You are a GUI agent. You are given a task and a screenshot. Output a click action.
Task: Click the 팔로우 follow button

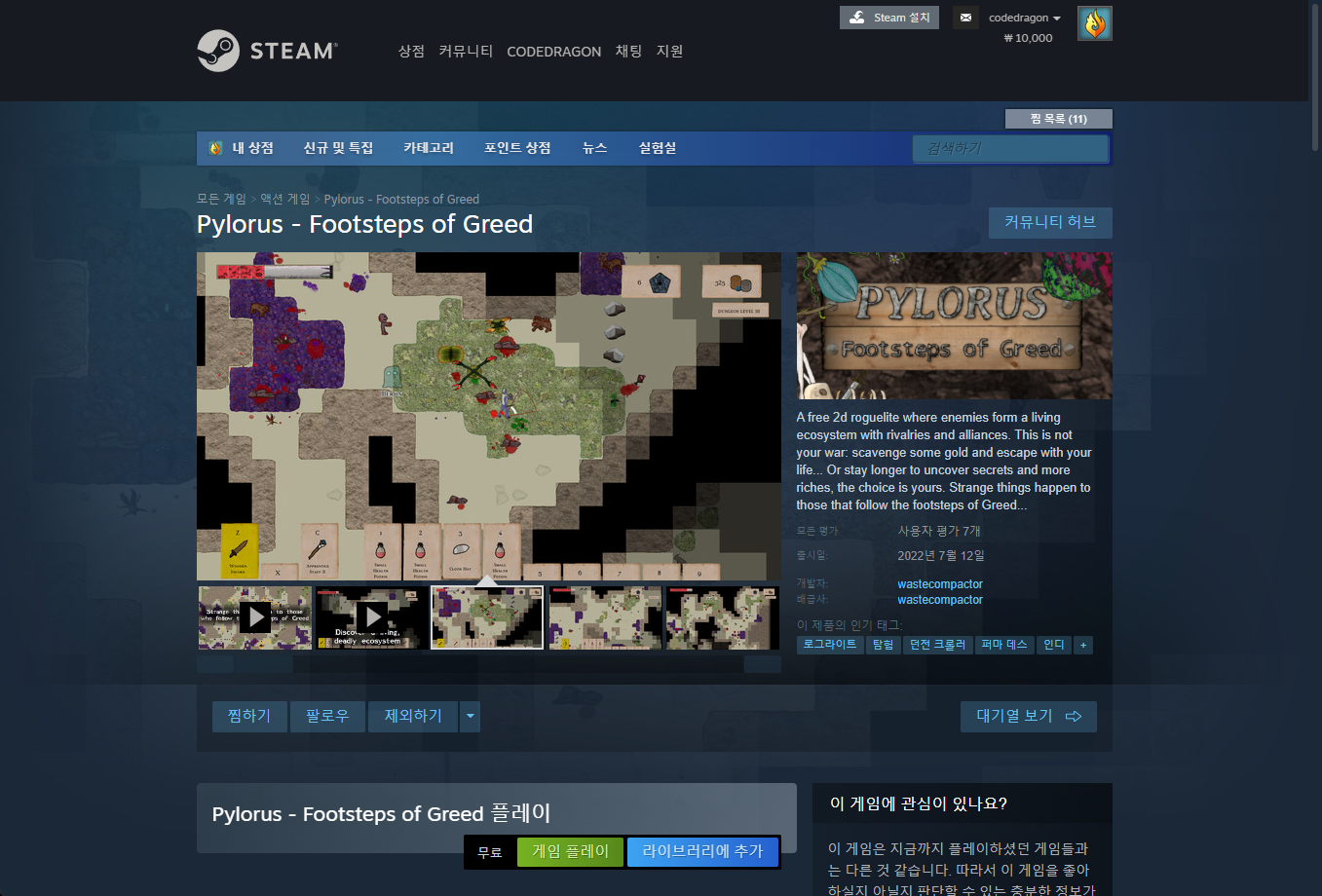327,716
